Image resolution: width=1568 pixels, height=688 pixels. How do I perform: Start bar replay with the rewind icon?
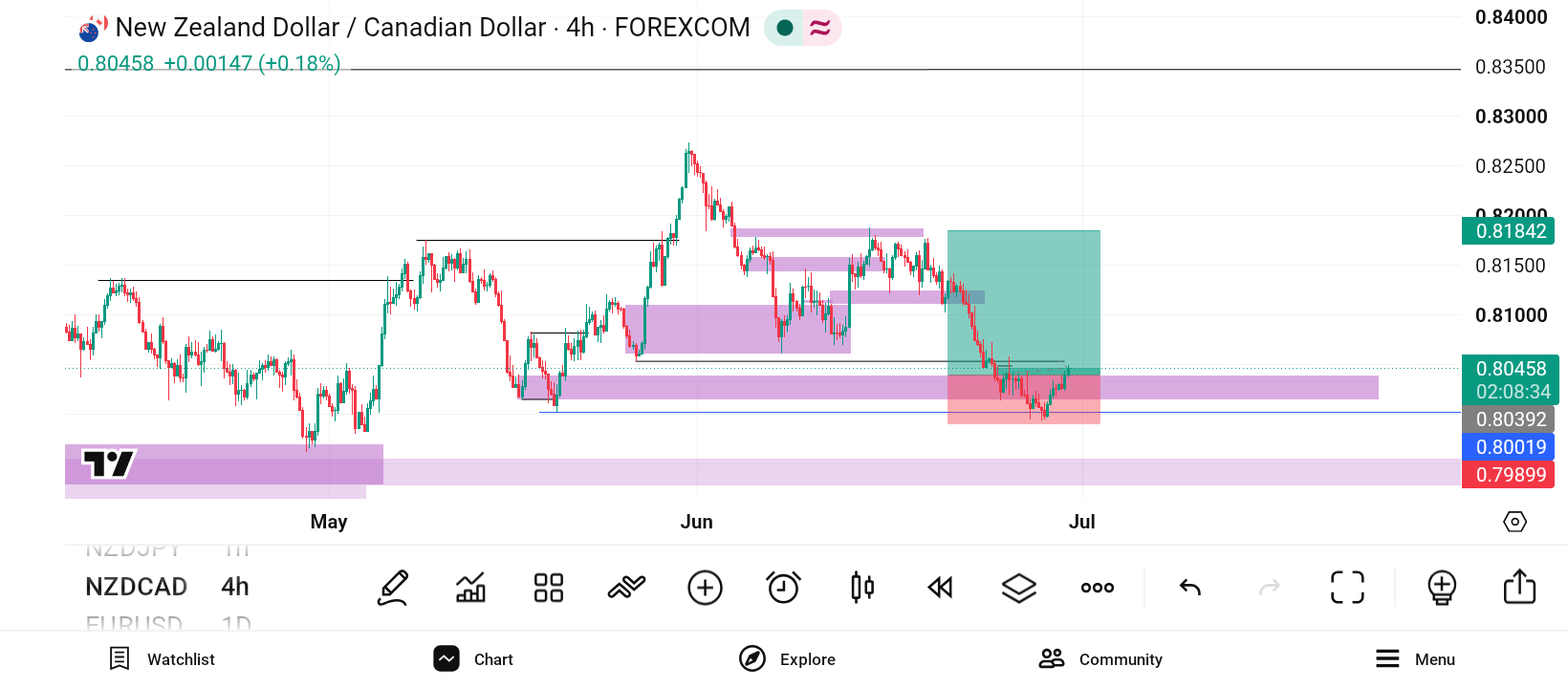(x=941, y=588)
